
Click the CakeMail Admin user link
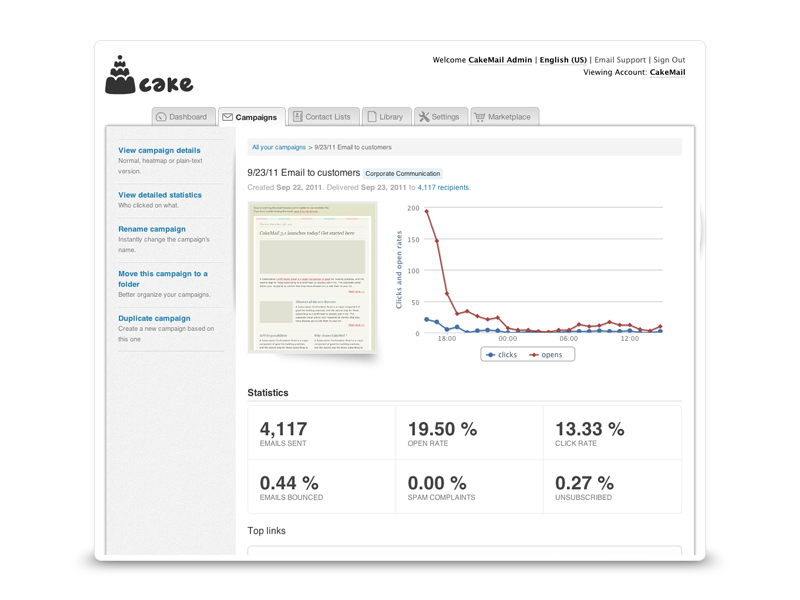[500, 60]
